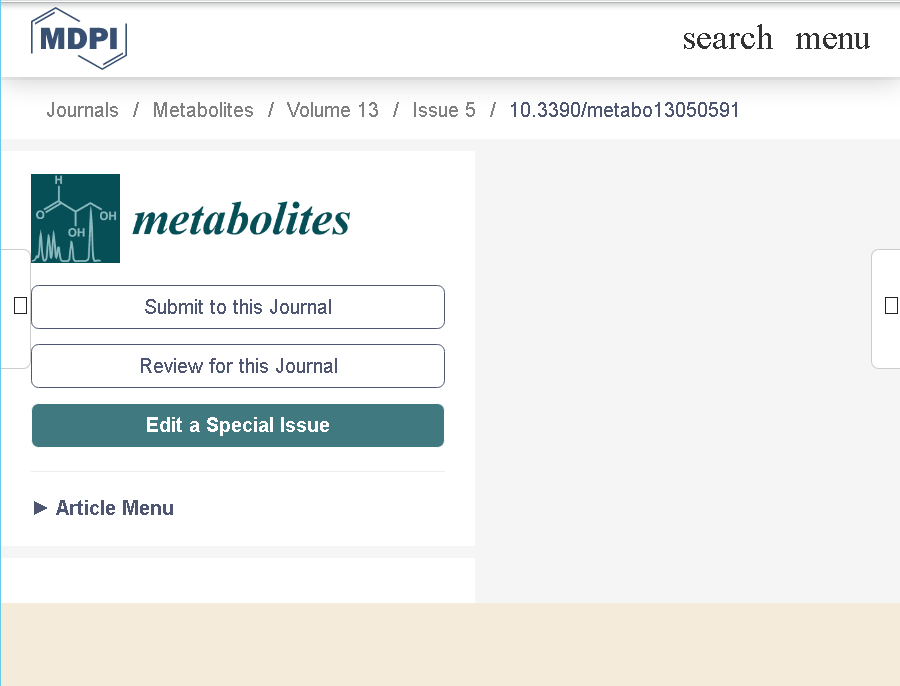This screenshot has width=900, height=686.
Task: Open Metabolites breadcrumb link
Action: 203,110
